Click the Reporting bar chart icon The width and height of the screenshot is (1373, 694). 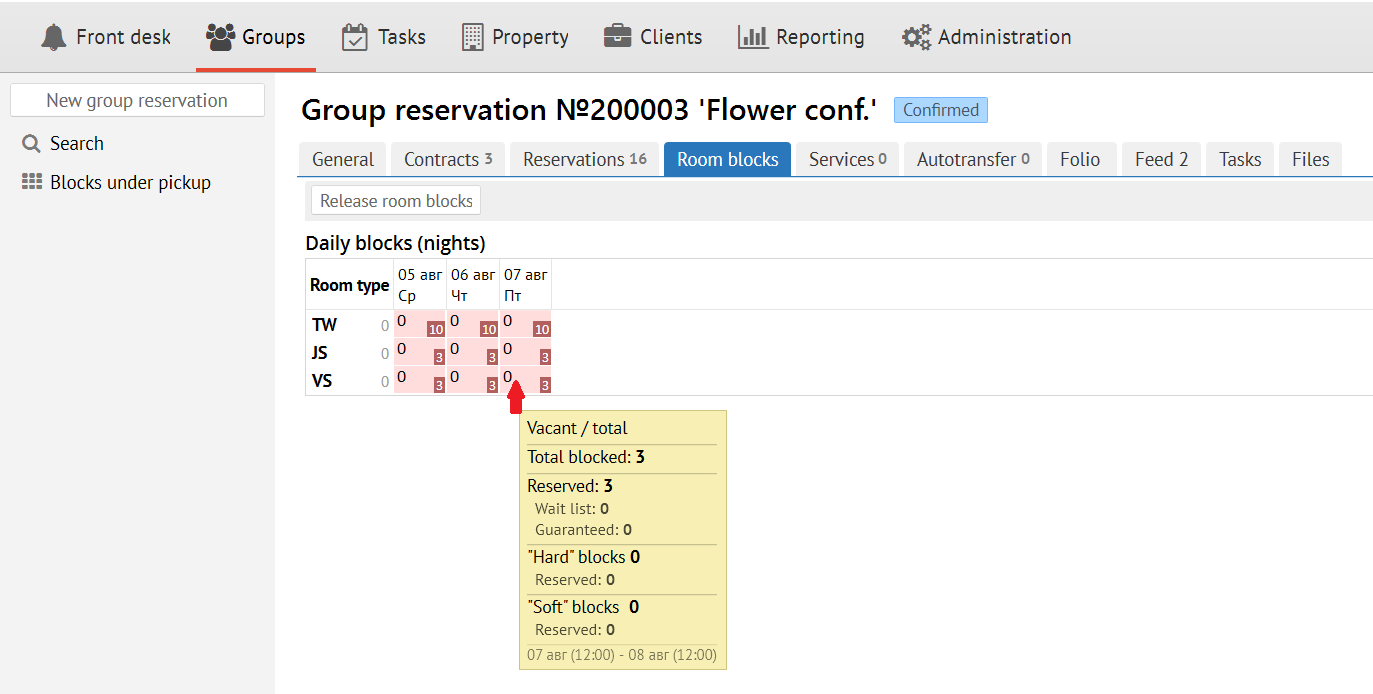point(753,37)
